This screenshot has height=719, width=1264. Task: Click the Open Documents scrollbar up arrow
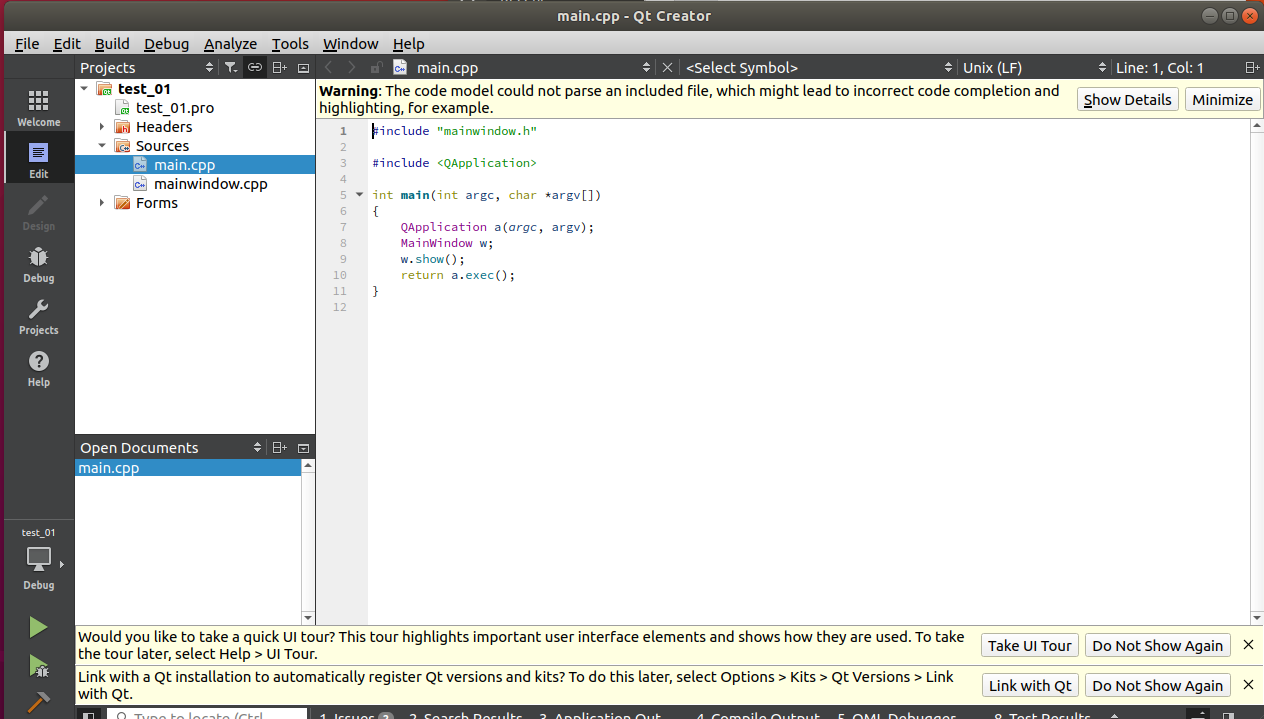point(308,466)
